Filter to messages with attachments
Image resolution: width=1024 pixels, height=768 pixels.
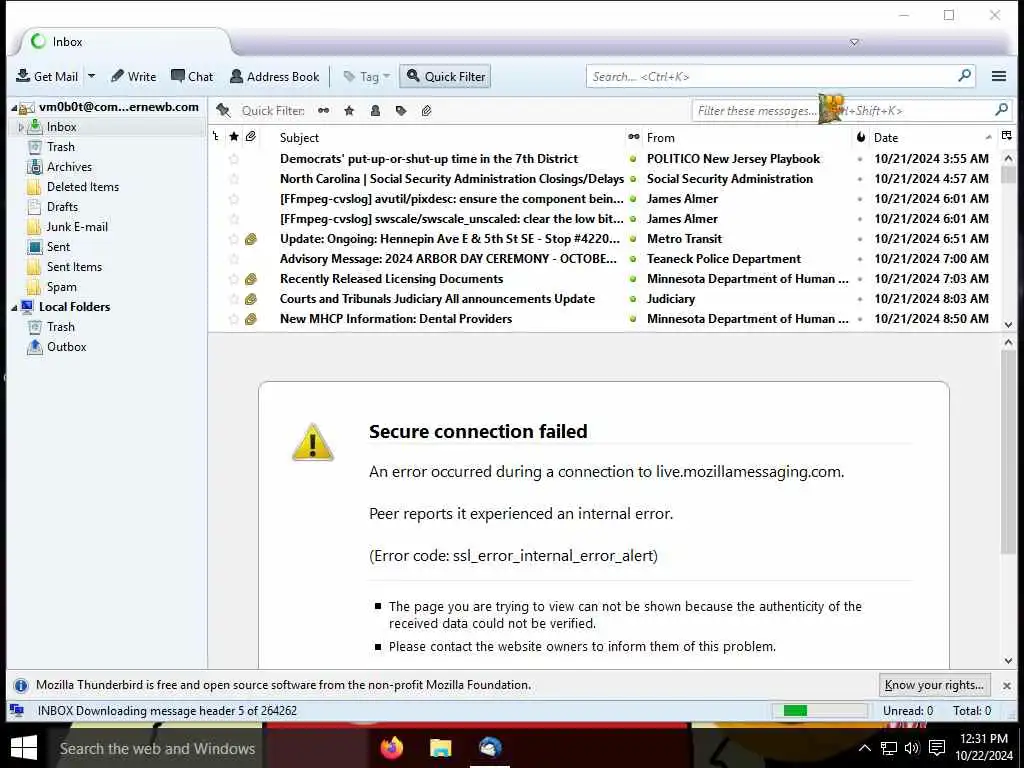[x=426, y=110]
